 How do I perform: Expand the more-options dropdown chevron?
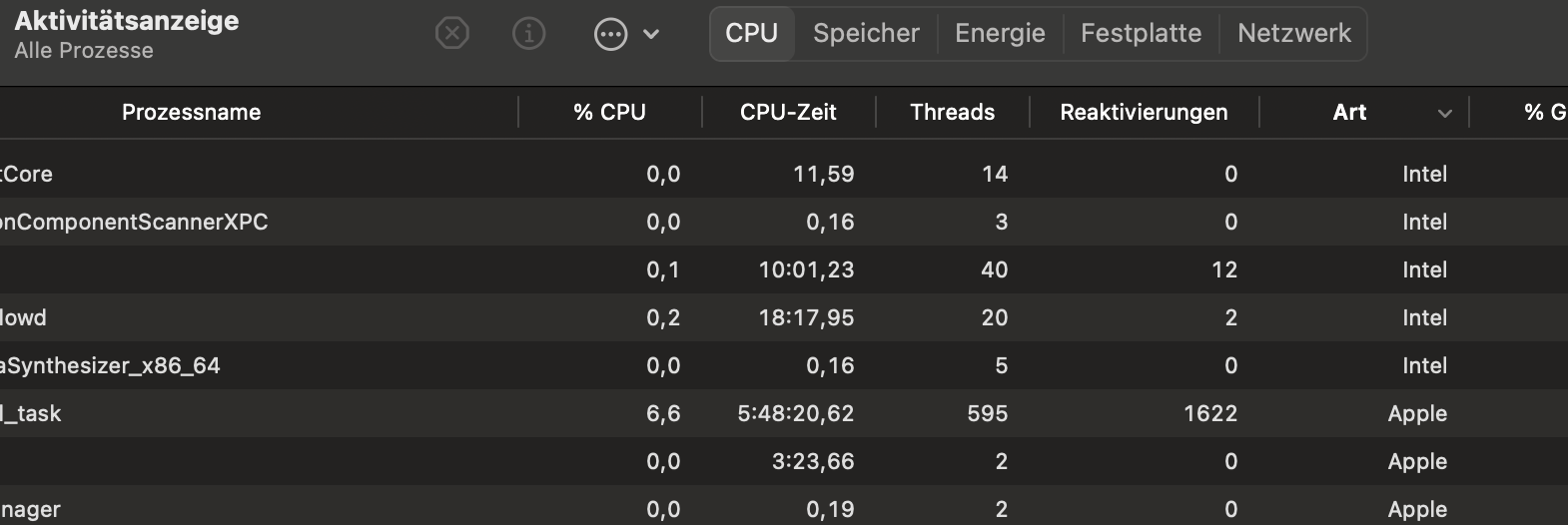651,34
